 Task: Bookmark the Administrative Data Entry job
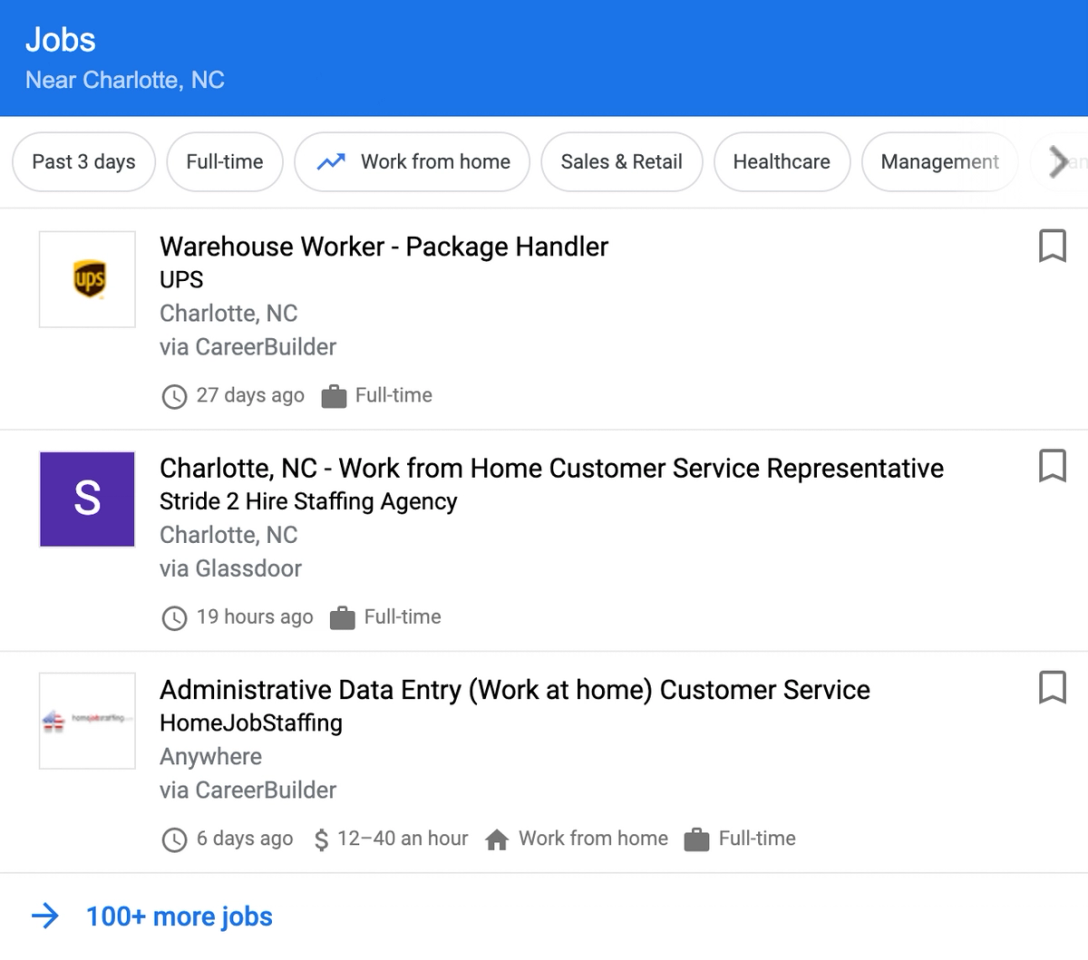(x=1052, y=686)
